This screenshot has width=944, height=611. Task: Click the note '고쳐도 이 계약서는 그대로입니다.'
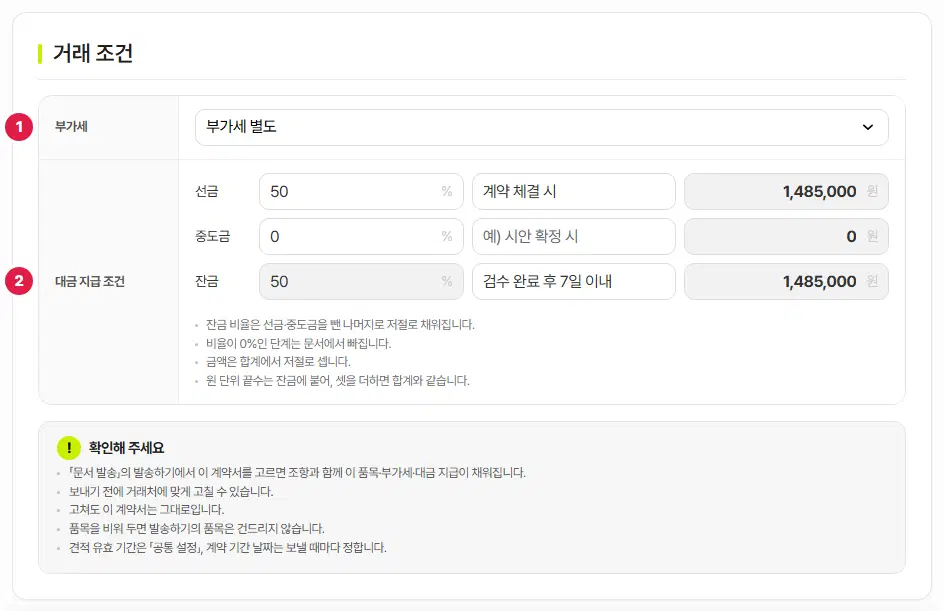(x=146, y=509)
